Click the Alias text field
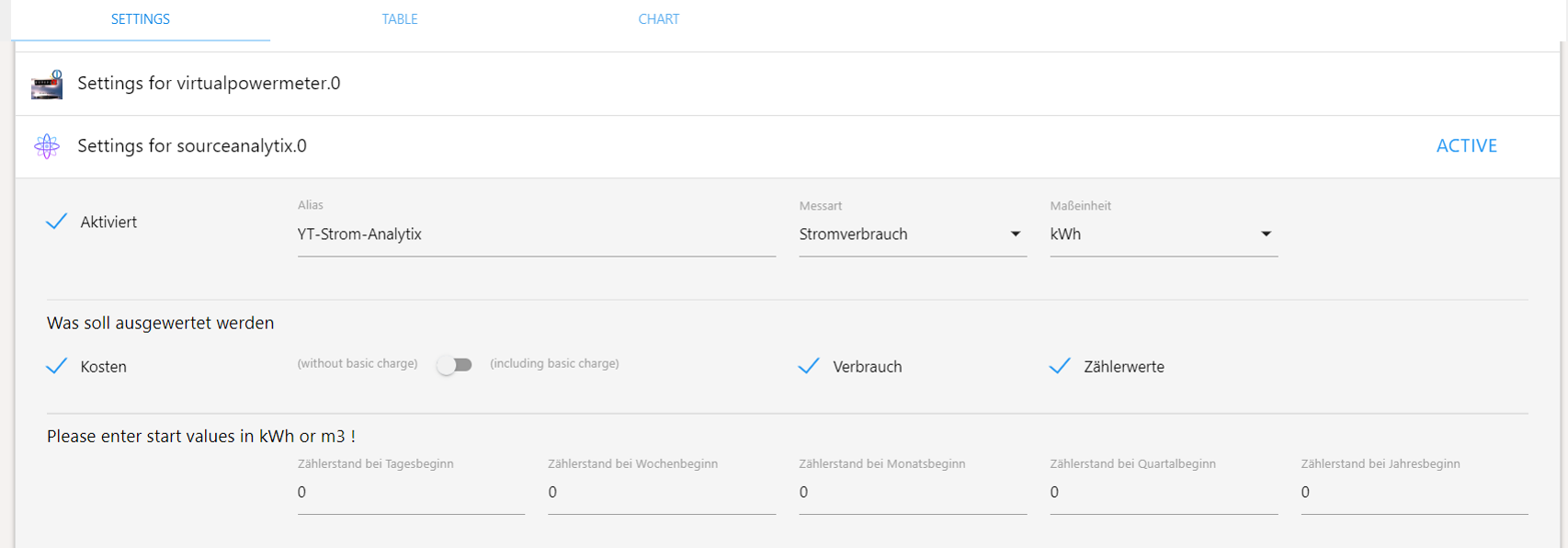The image size is (1568, 548). point(536,234)
